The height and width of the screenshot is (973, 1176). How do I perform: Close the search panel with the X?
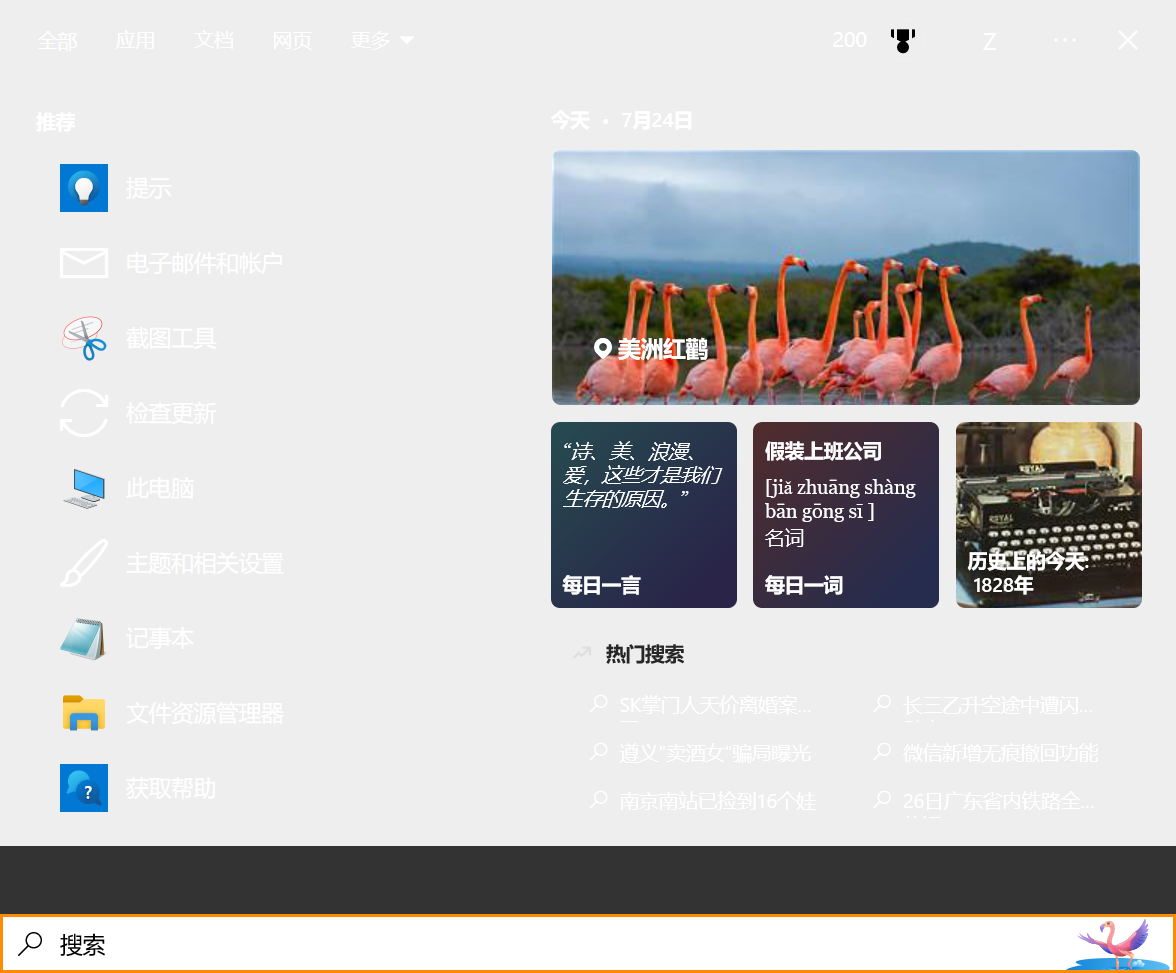click(1128, 41)
